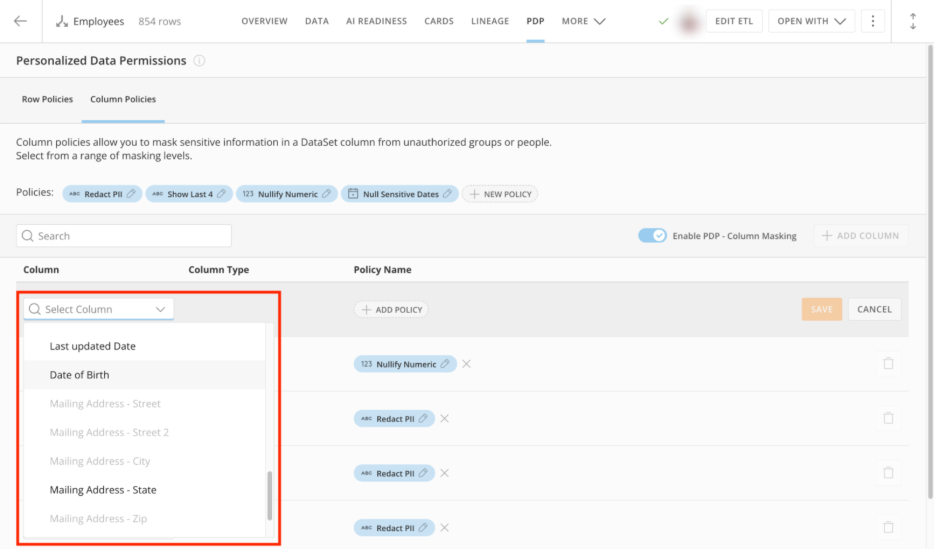Click the DataFlow icon beside Employees
Screen dimensions: 936x549
[61, 21]
